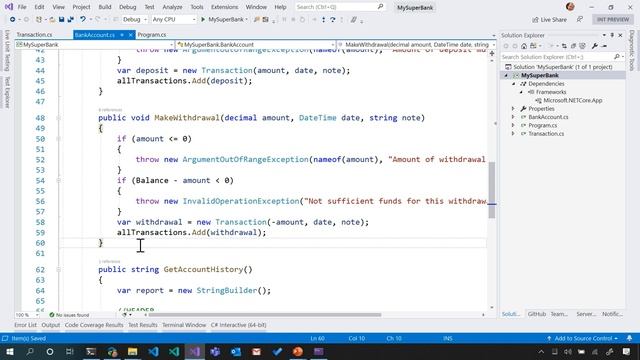
Task: Click the Save icon in toolbar
Action: tap(61, 19)
